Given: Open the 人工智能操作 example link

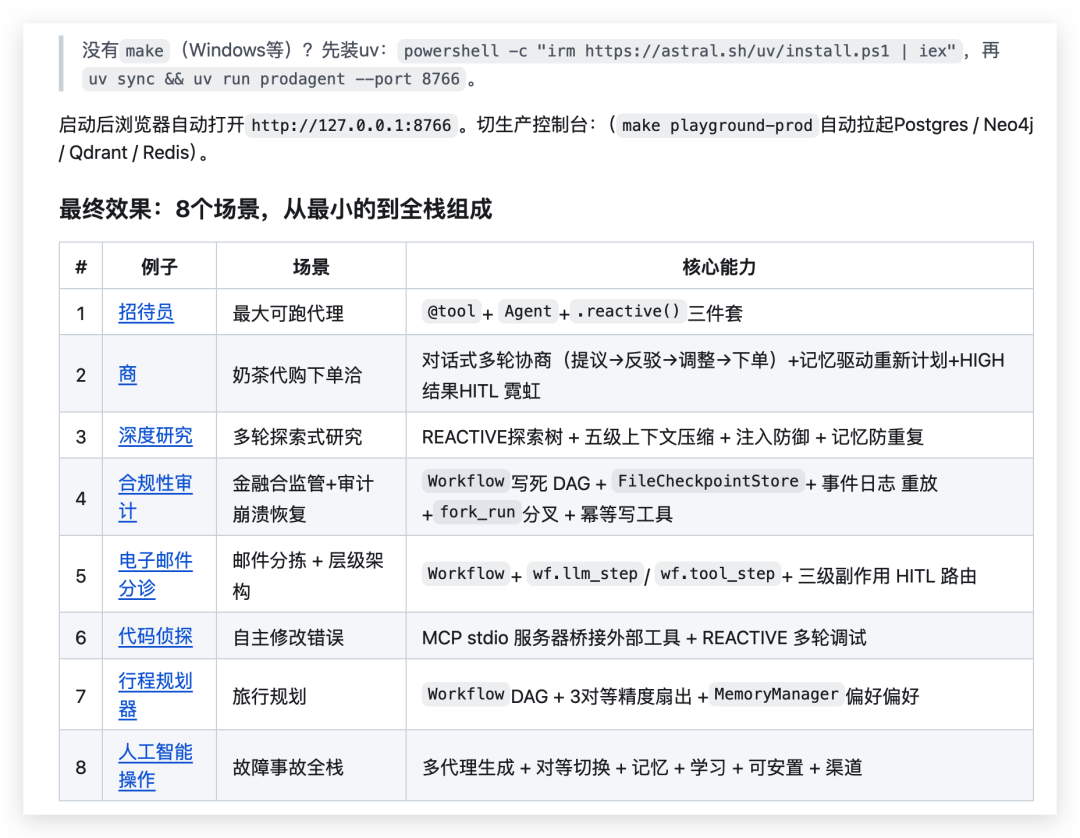Looking at the screenshot, I should (155, 766).
